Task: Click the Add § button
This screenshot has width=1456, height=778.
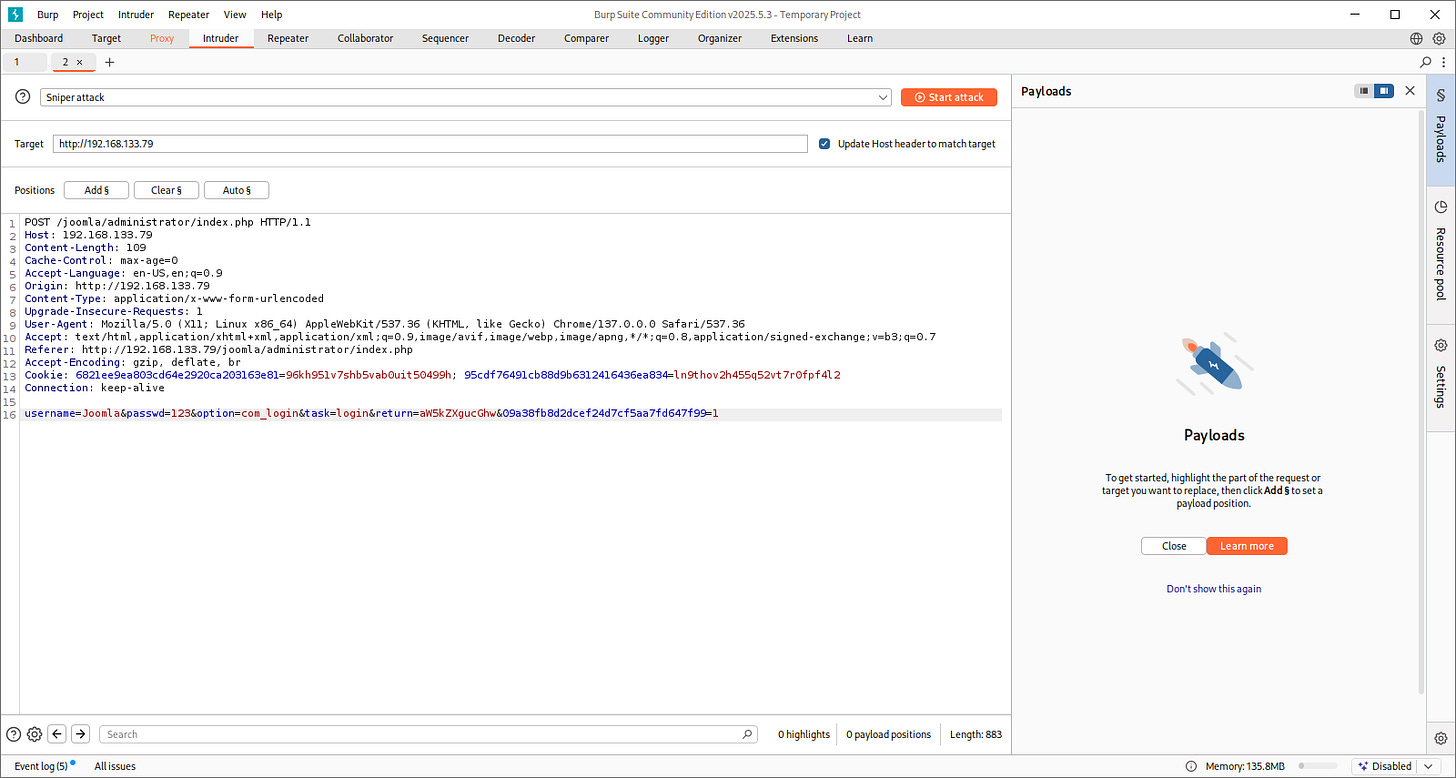Action: tap(96, 190)
